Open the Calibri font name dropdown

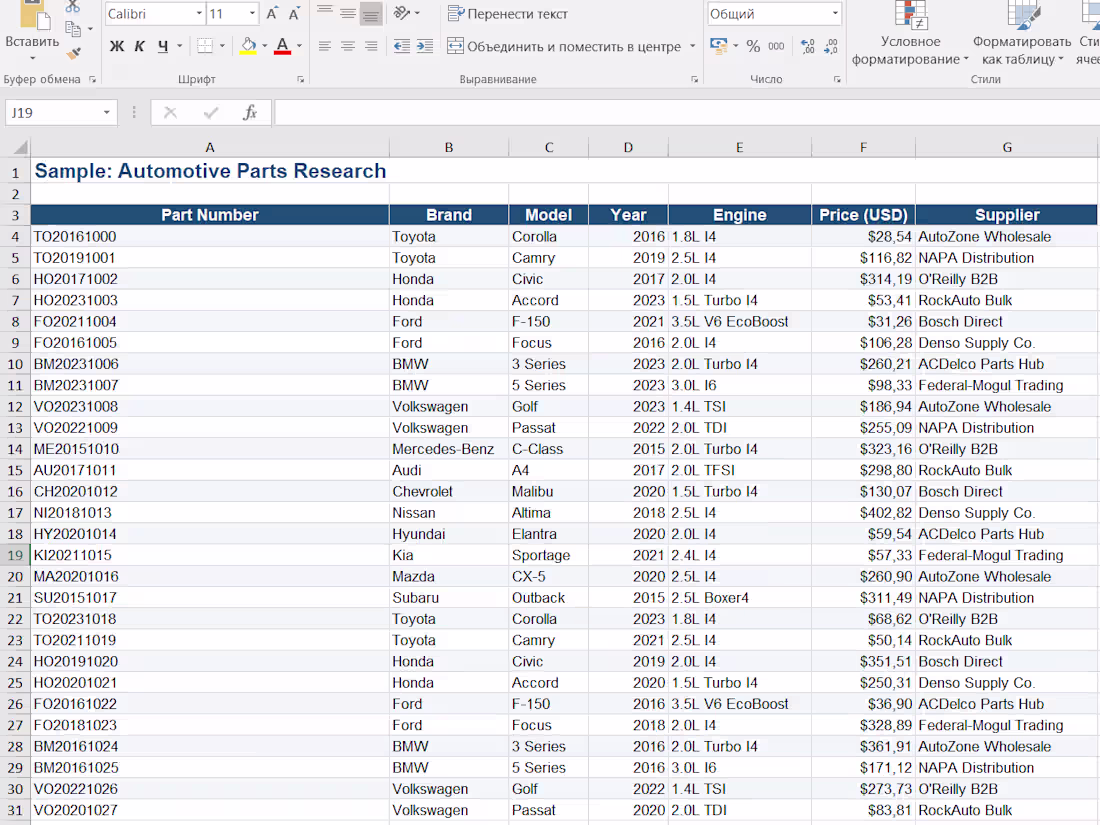pyautogui.click(x=199, y=13)
